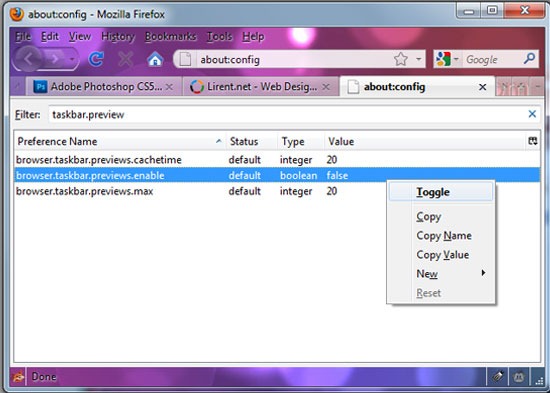The image size is (550, 393).
Task: Clear the filter with the blue X
Action: (532, 114)
